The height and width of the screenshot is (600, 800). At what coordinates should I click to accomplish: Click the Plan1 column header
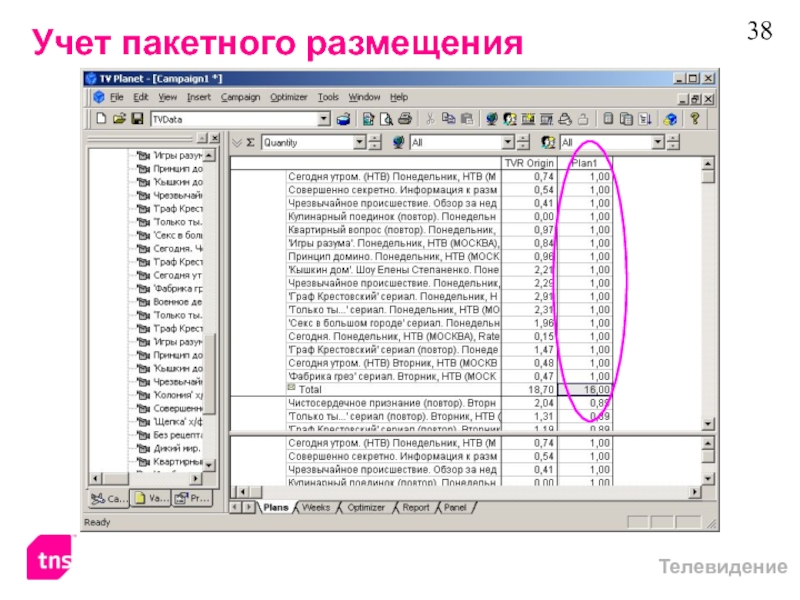tap(585, 163)
